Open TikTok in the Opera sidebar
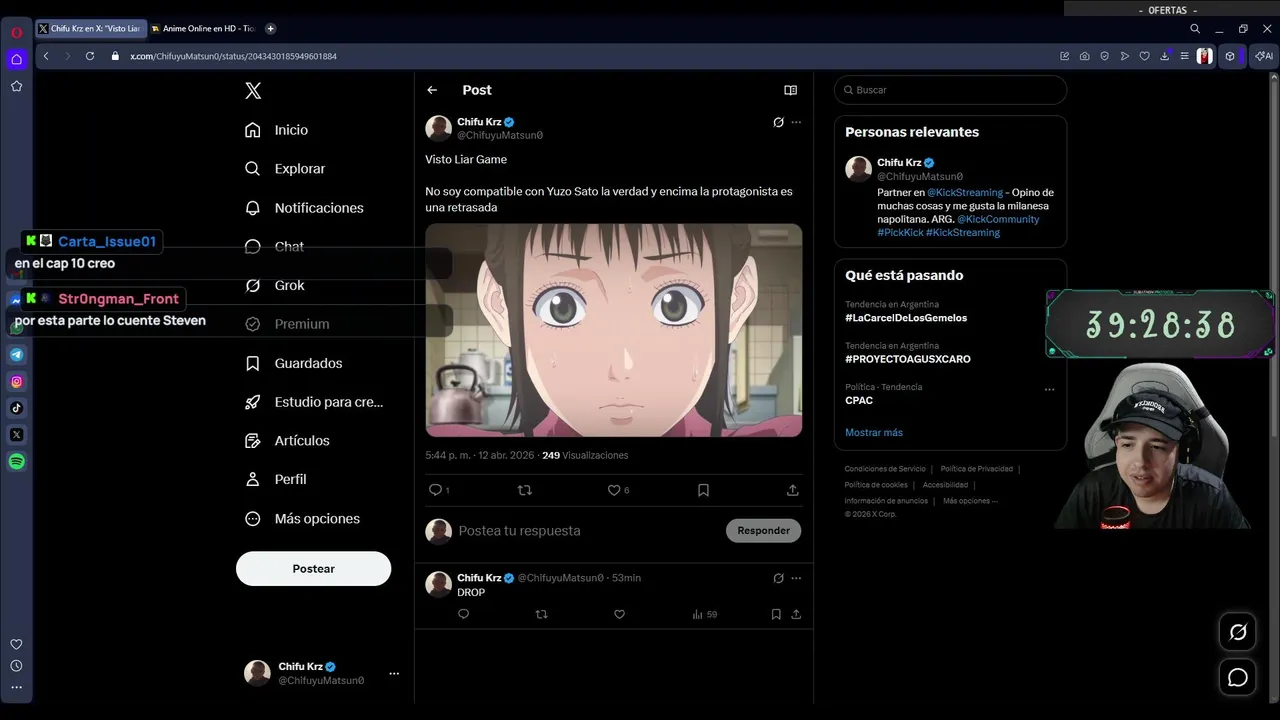 (17, 408)
